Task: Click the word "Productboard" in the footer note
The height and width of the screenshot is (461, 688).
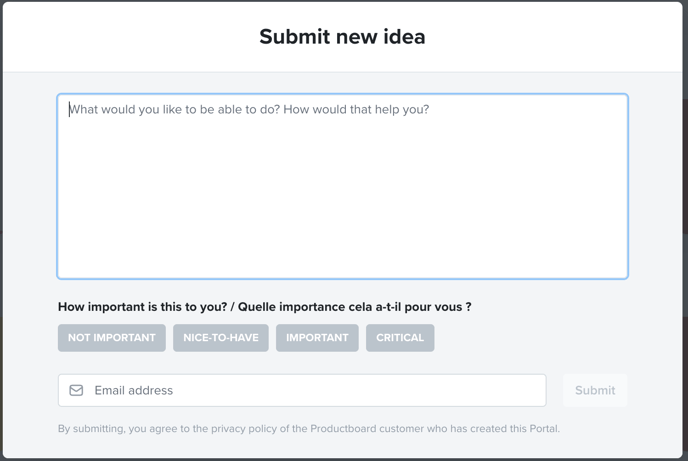Action: coord(343,429)
